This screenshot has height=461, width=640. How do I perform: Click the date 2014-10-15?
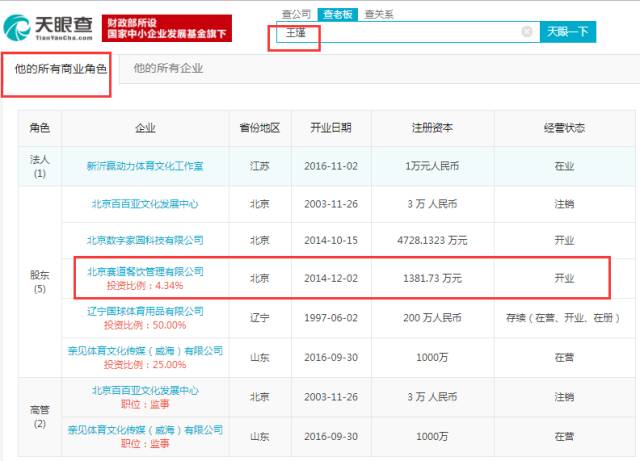pos(331,240)
